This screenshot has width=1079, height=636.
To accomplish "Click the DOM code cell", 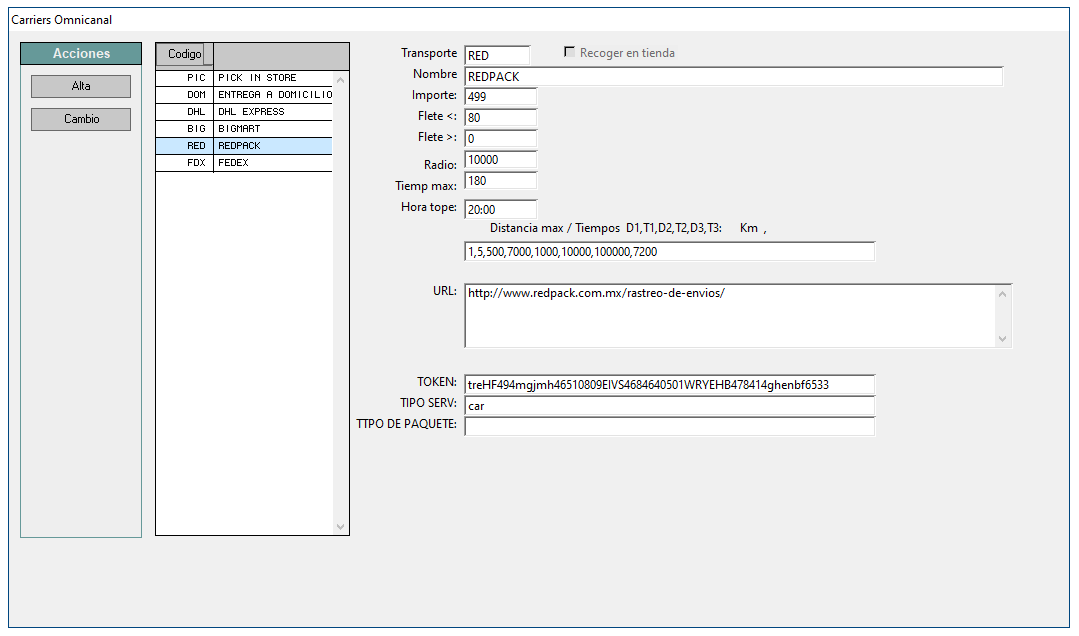I will click(184, 95).
